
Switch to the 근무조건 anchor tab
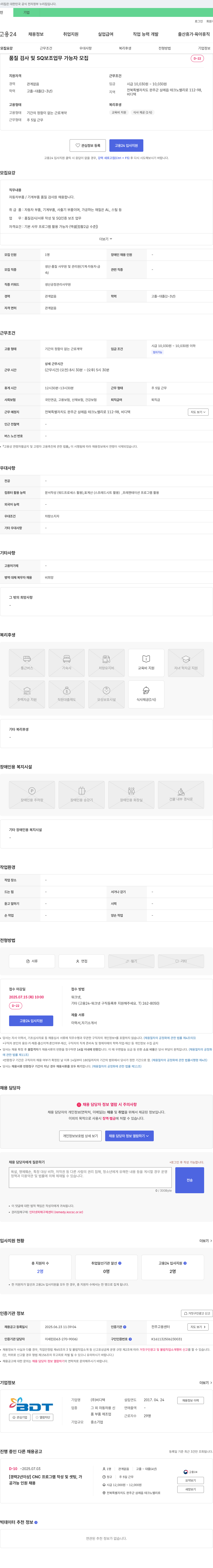click(46, 48)
